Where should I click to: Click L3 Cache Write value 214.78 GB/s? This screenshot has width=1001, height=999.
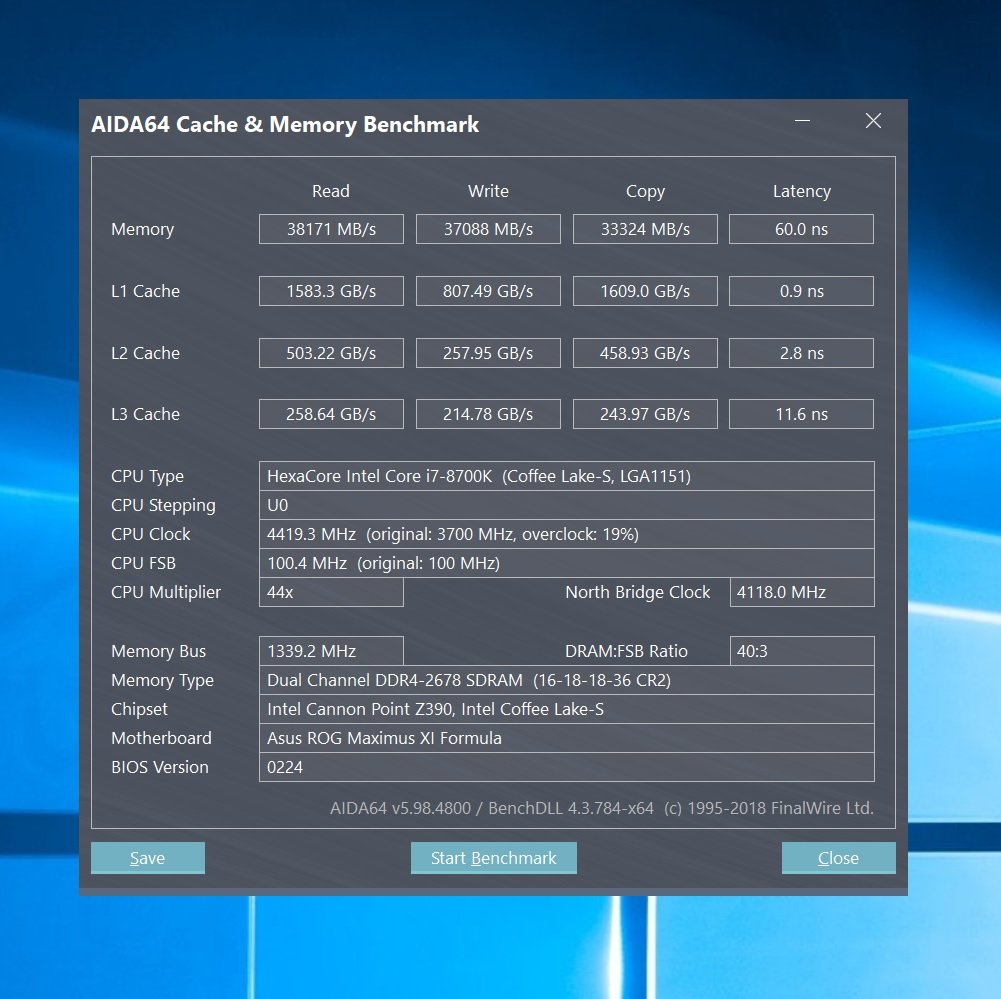(488, 414)
